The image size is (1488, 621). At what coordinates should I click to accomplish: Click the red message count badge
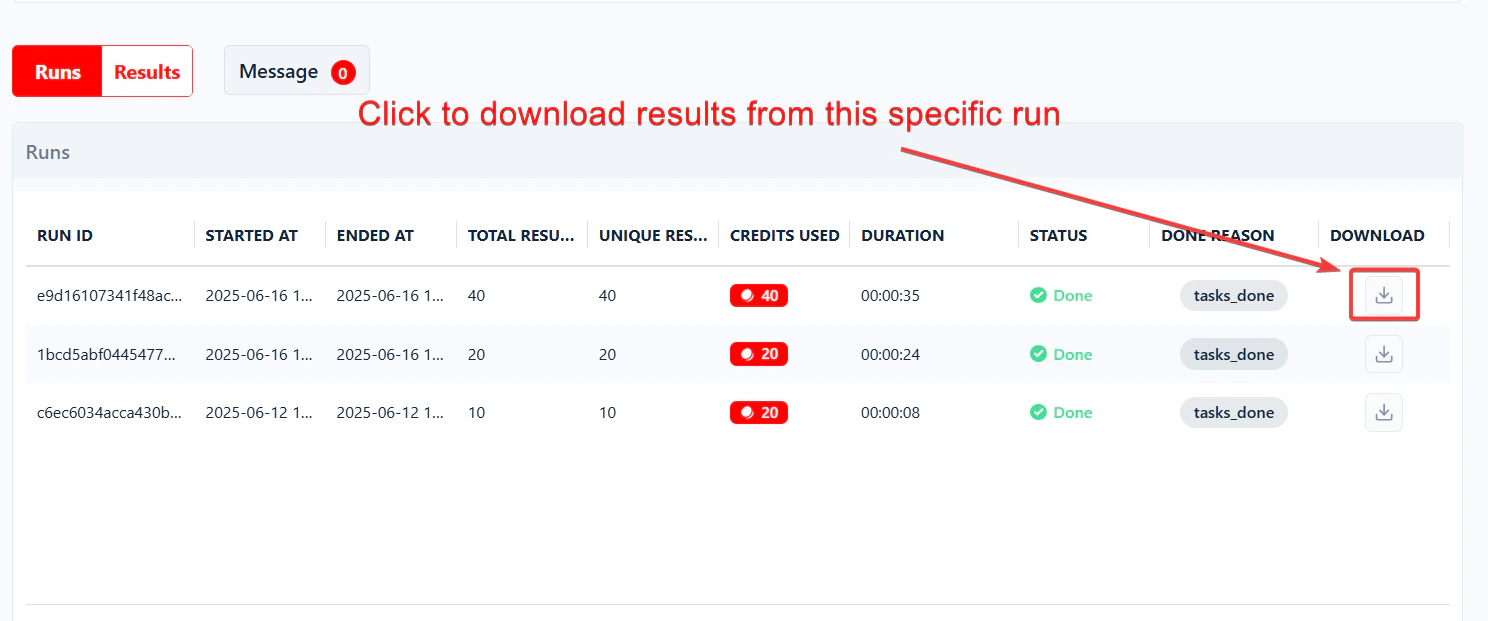[343, 72]
